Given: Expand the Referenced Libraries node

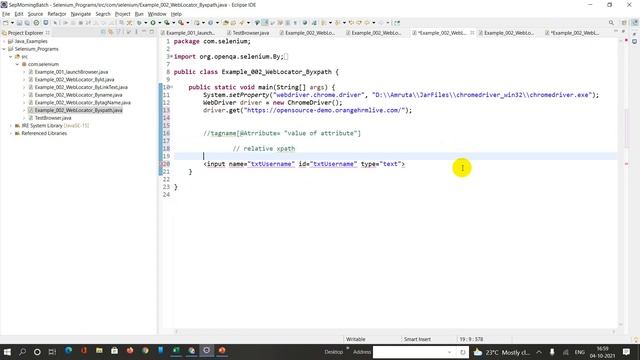Looking at the screenshot, I should point(11,133).
